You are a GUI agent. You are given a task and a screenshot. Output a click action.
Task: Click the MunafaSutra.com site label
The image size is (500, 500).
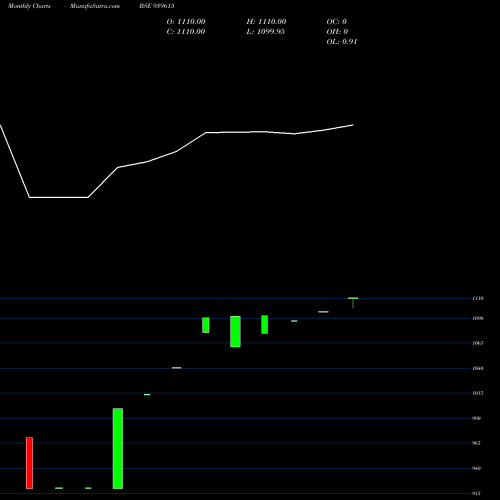[x=95, y=6]
